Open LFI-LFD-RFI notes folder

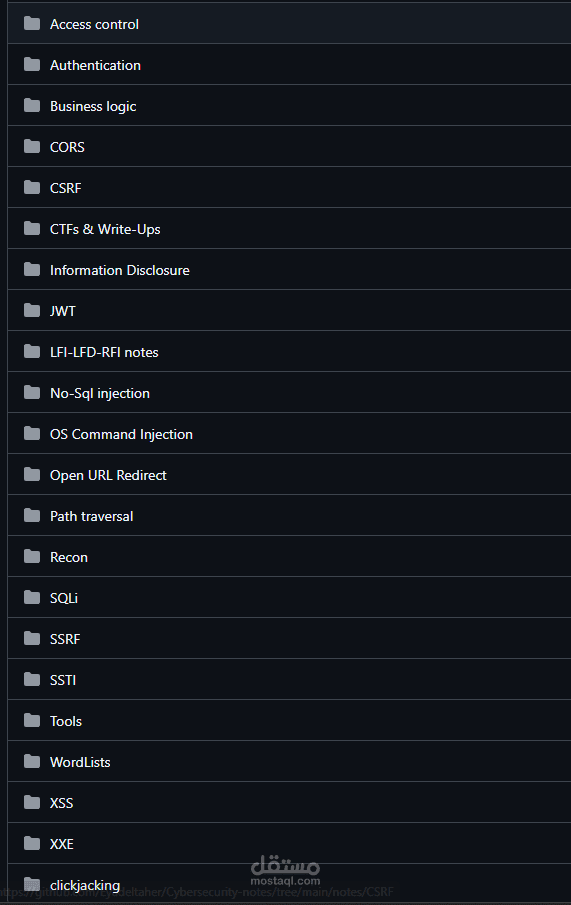pos(104,352)
